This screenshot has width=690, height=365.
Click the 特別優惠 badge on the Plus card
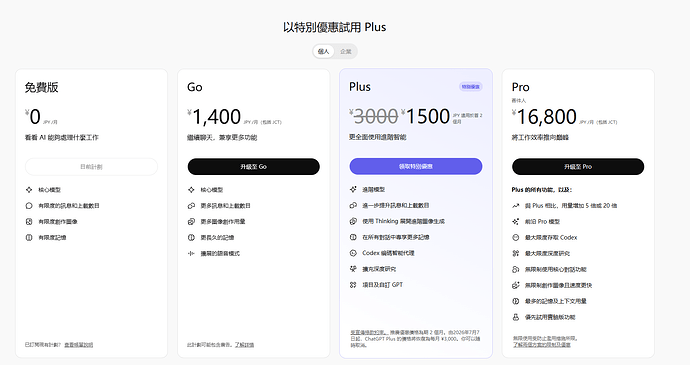470,87
